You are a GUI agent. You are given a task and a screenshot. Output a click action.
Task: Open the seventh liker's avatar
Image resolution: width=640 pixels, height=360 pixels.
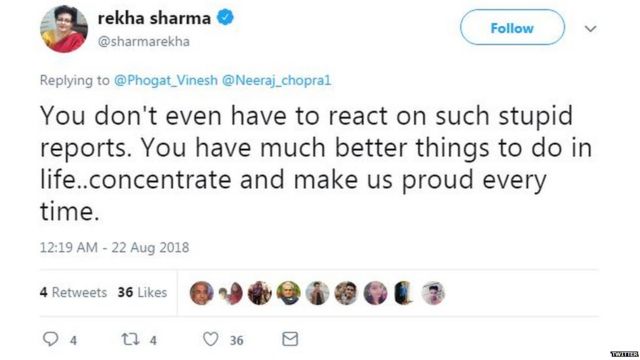click(376, 293)
